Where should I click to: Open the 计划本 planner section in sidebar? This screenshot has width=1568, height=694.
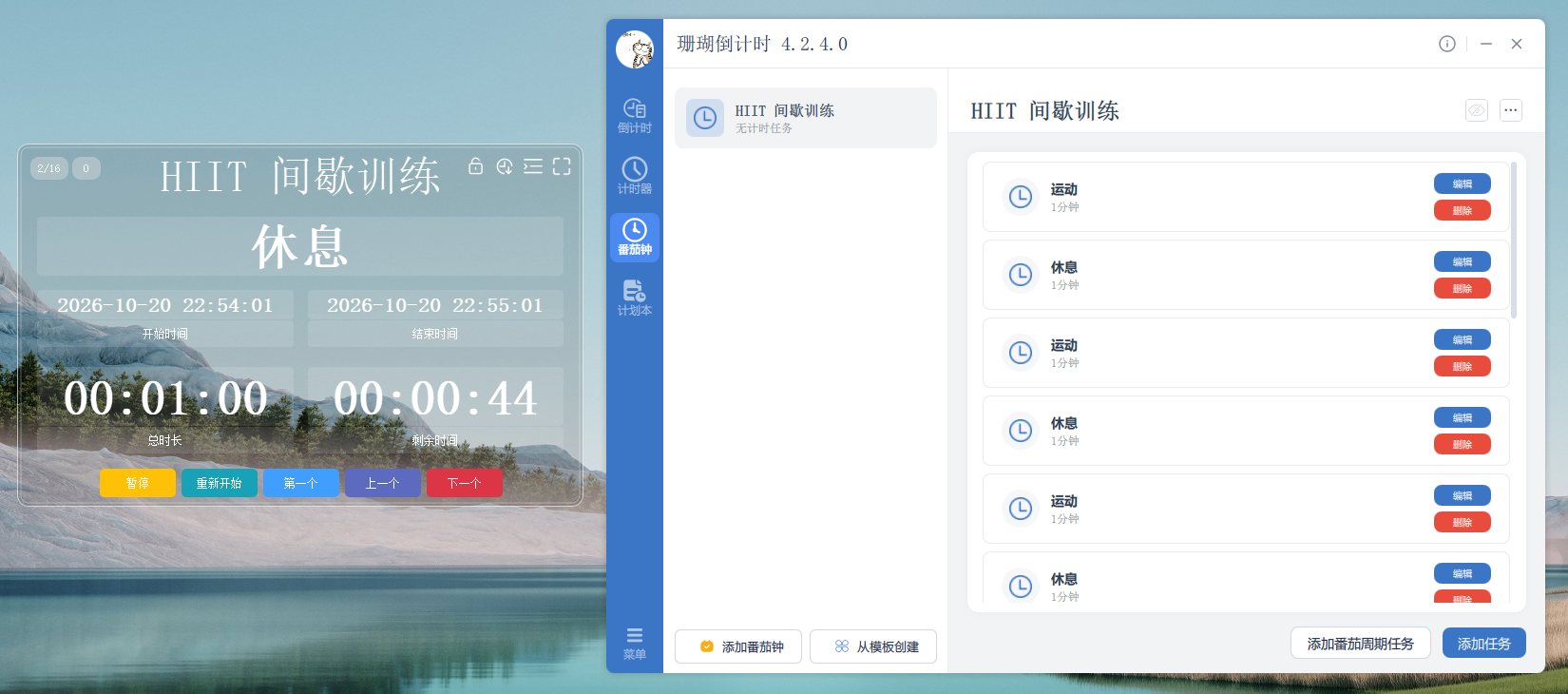click(635, 299)
